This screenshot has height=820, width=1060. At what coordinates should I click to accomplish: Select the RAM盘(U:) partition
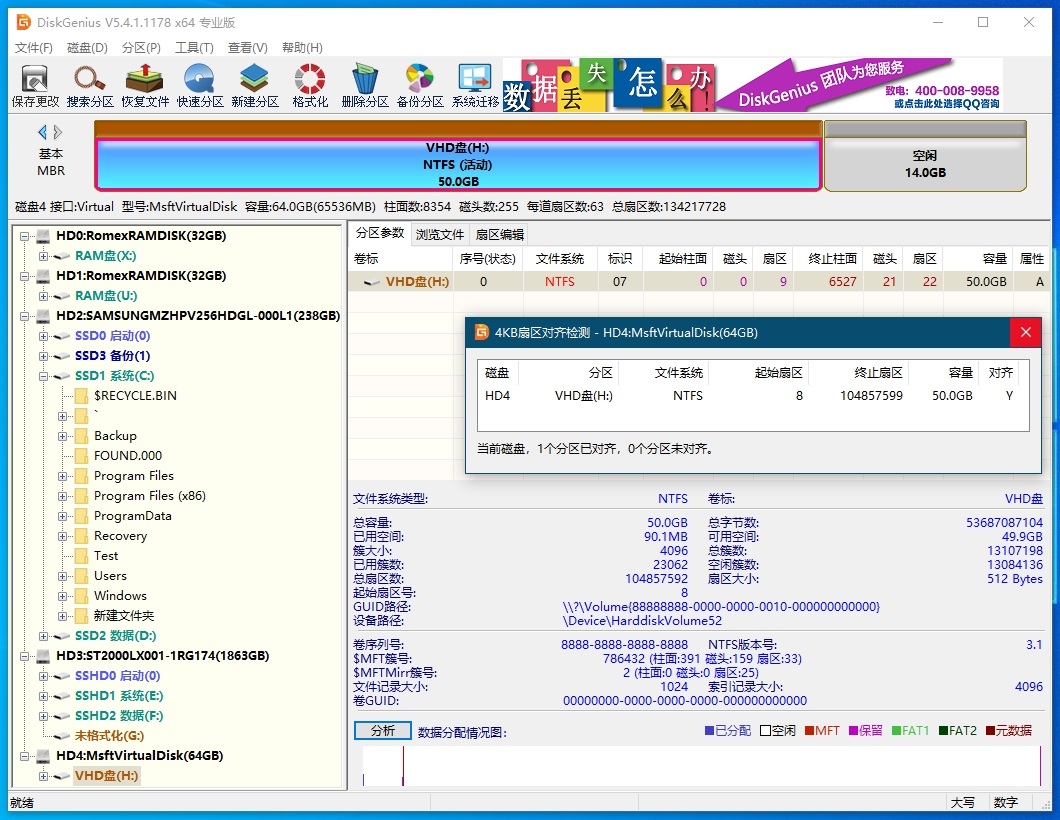105,295
